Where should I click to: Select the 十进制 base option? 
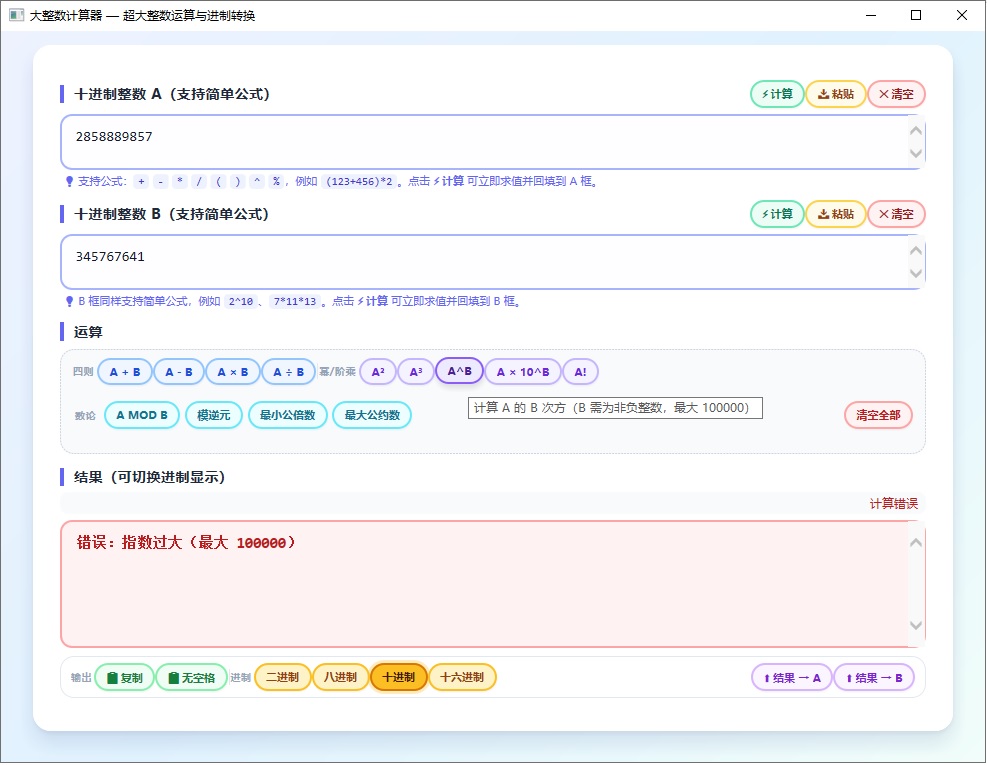(x=398, y=677)
